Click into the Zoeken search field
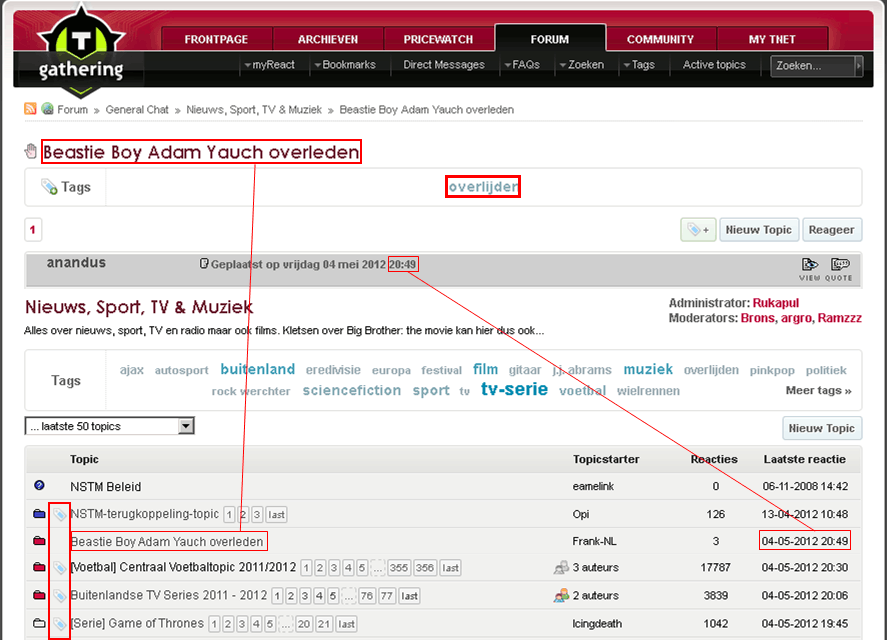Screen dimensions: 887x641 tap(812, 66)
